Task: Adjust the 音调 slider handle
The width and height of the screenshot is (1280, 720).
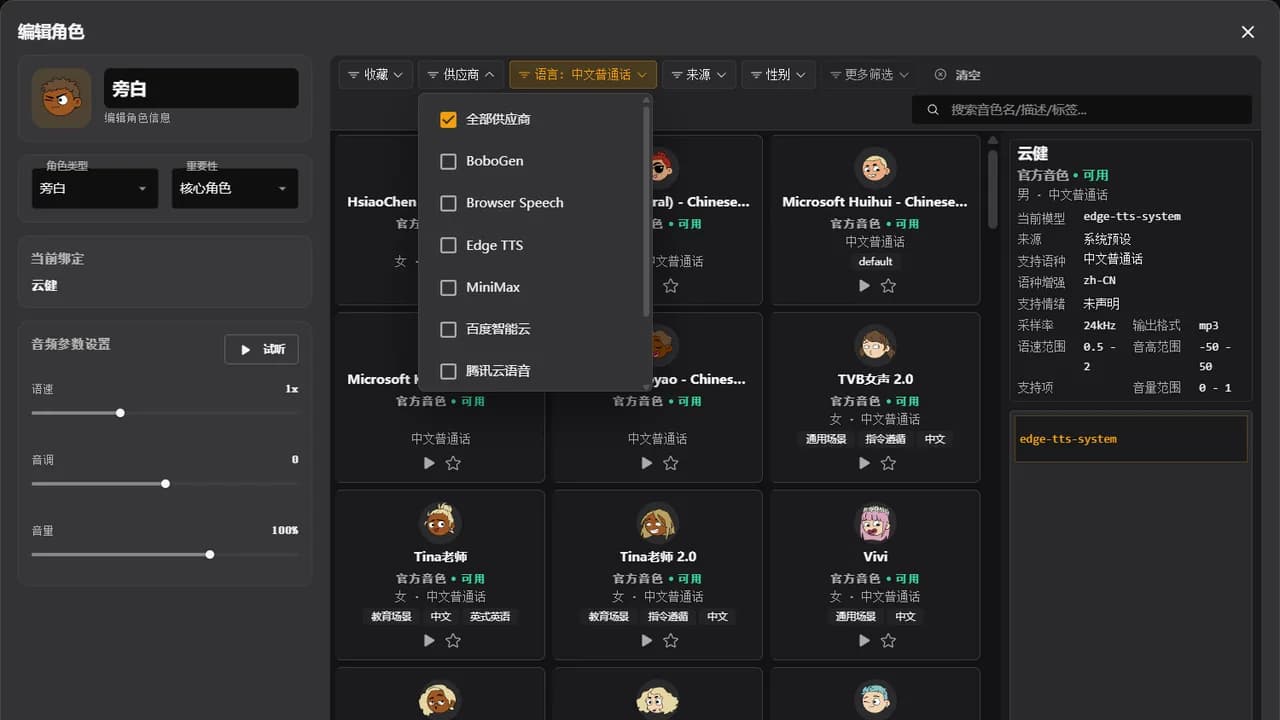Action: (165, 484)
